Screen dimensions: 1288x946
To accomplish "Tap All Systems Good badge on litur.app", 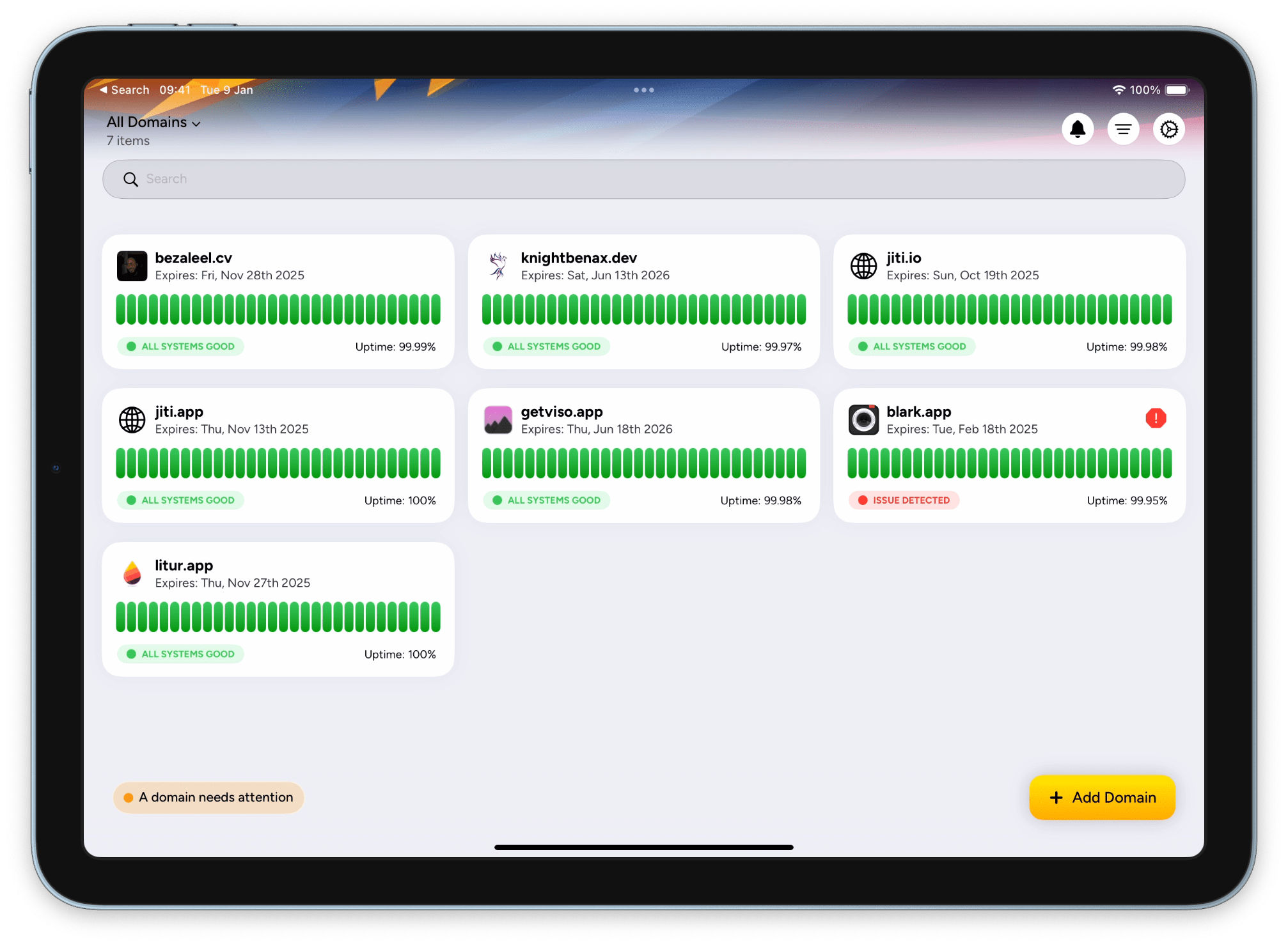I will [x=180, y=654].
